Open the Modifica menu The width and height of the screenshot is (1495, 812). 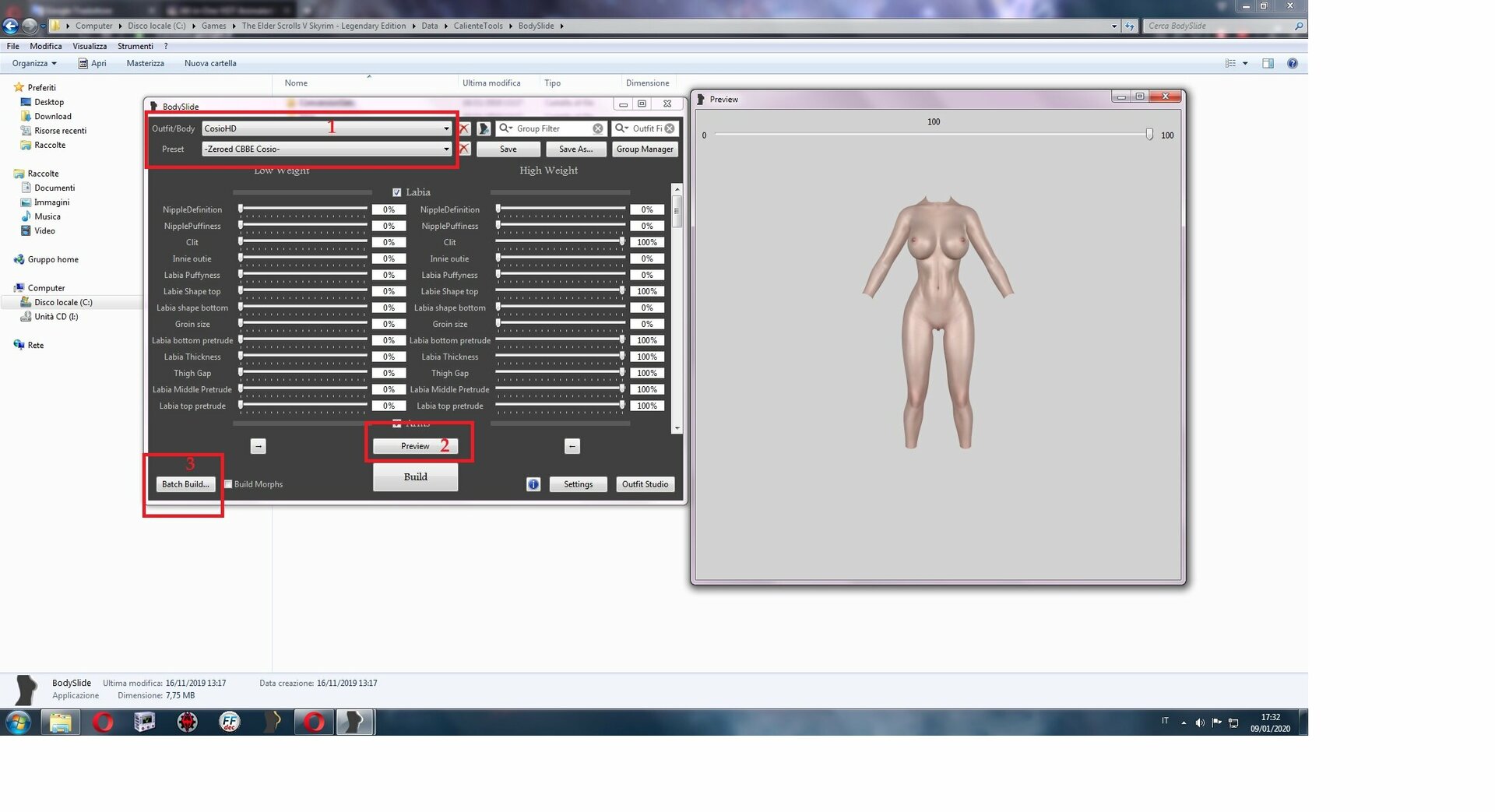(46, 46)
